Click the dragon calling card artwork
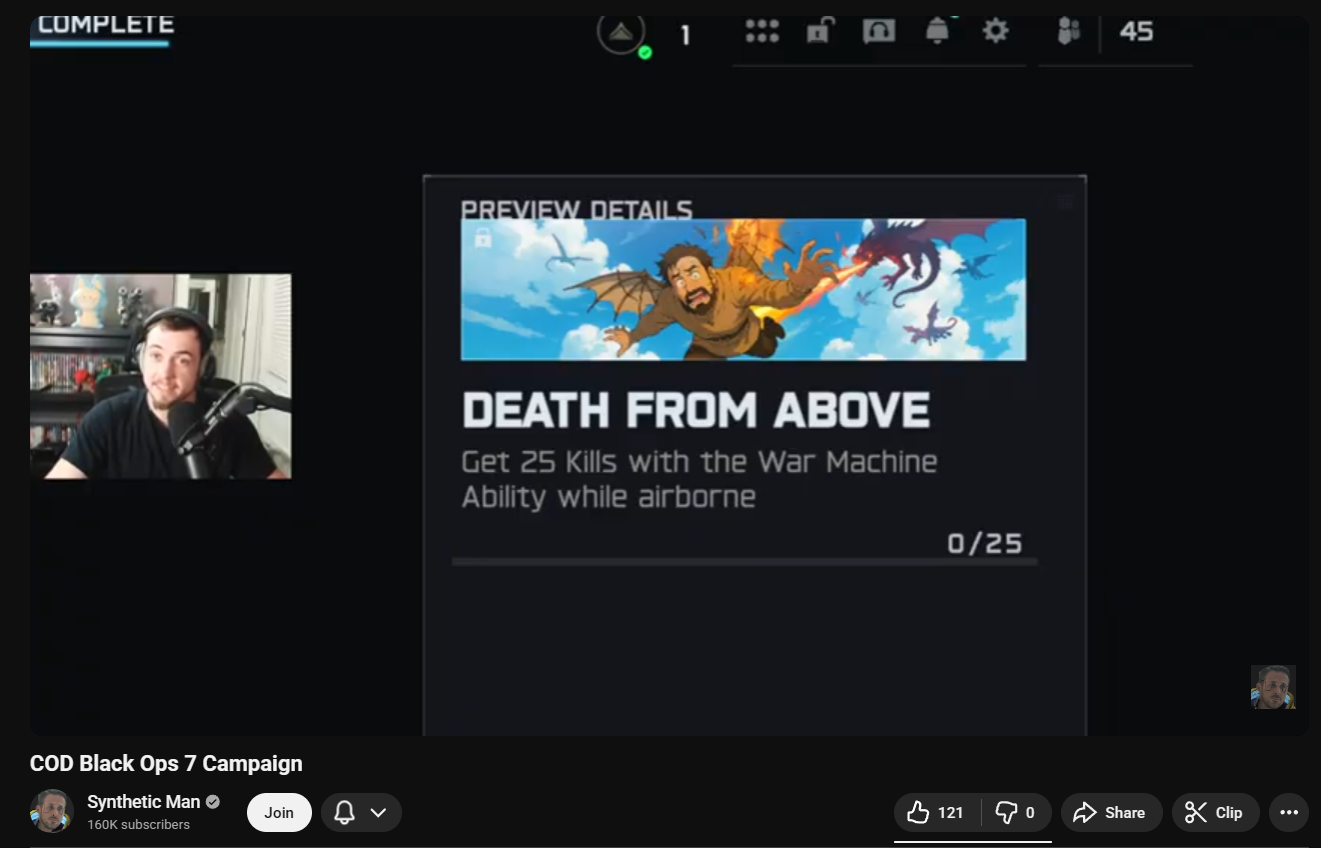This screenshot has width=1321, height=848. click(743, 289)
